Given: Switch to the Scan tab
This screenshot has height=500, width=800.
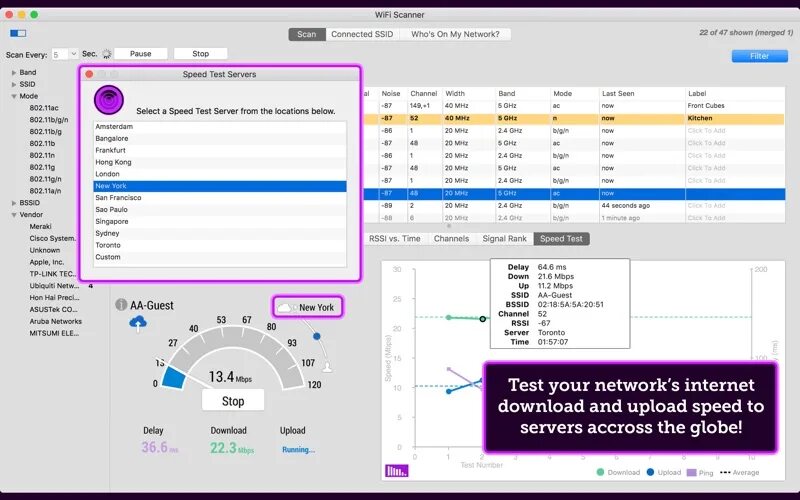Looking at the screenshot, I should (x=307, y=34).
